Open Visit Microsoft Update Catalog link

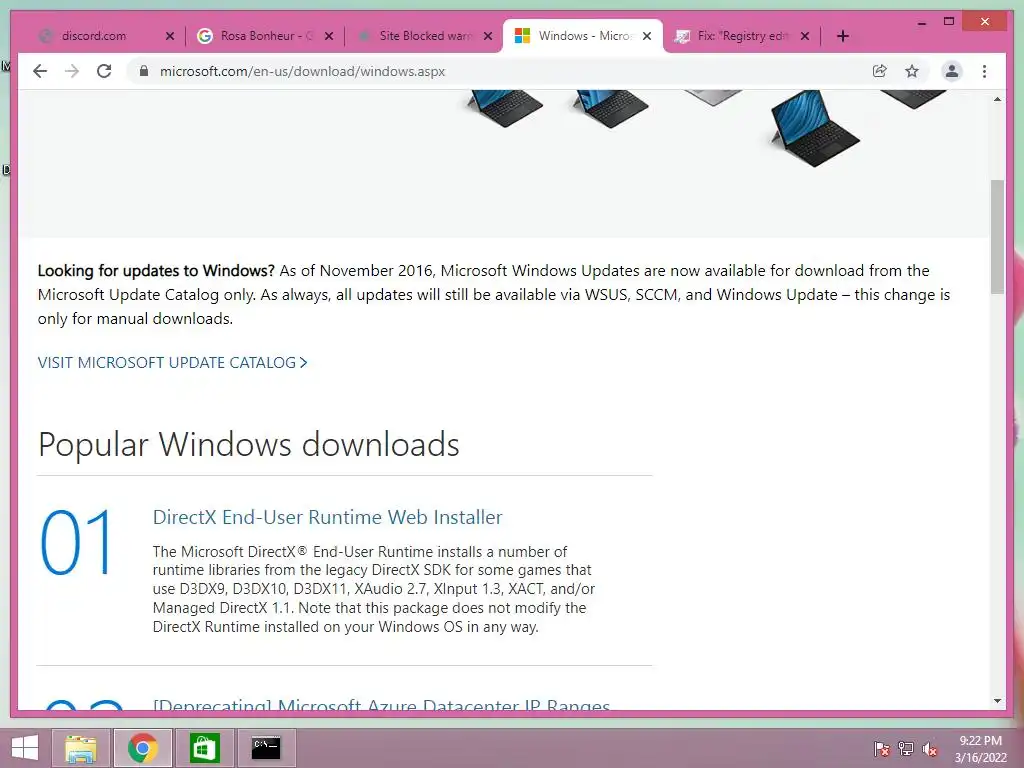[x=172, y=362]
